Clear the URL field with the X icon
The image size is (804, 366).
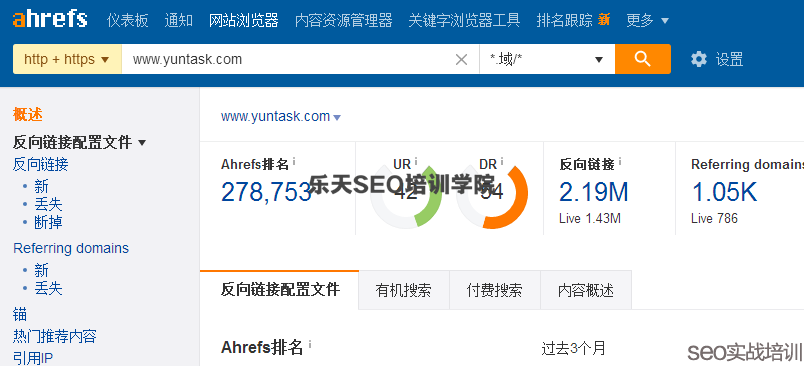[461, 59]
